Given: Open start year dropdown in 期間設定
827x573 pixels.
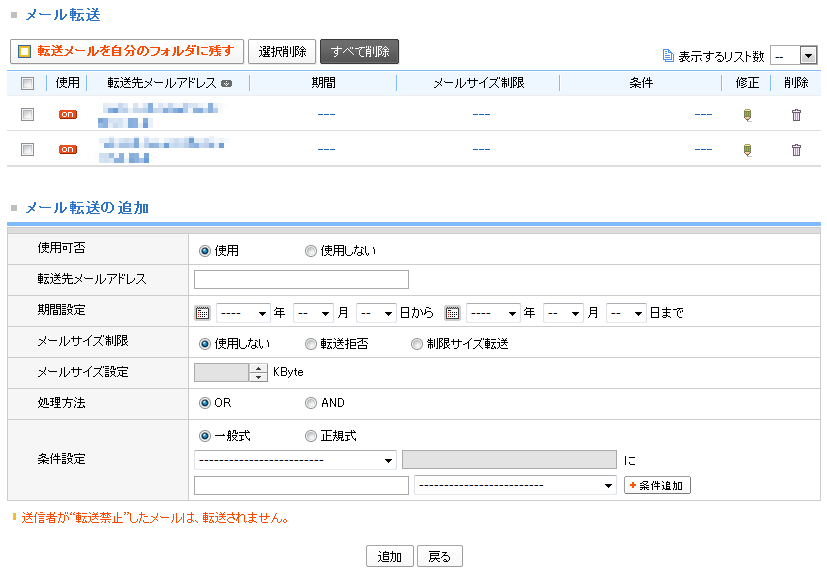Looking at the screenshot, I should click(x=243, y=313).
